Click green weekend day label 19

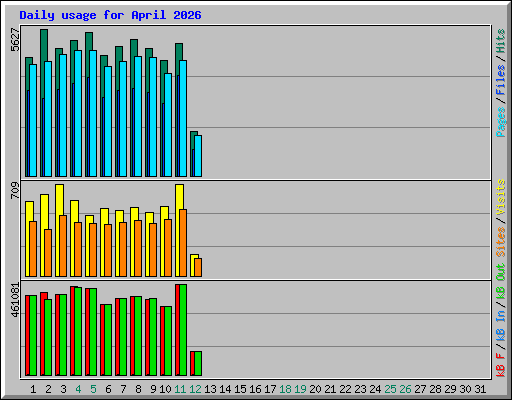coord(300,389)
